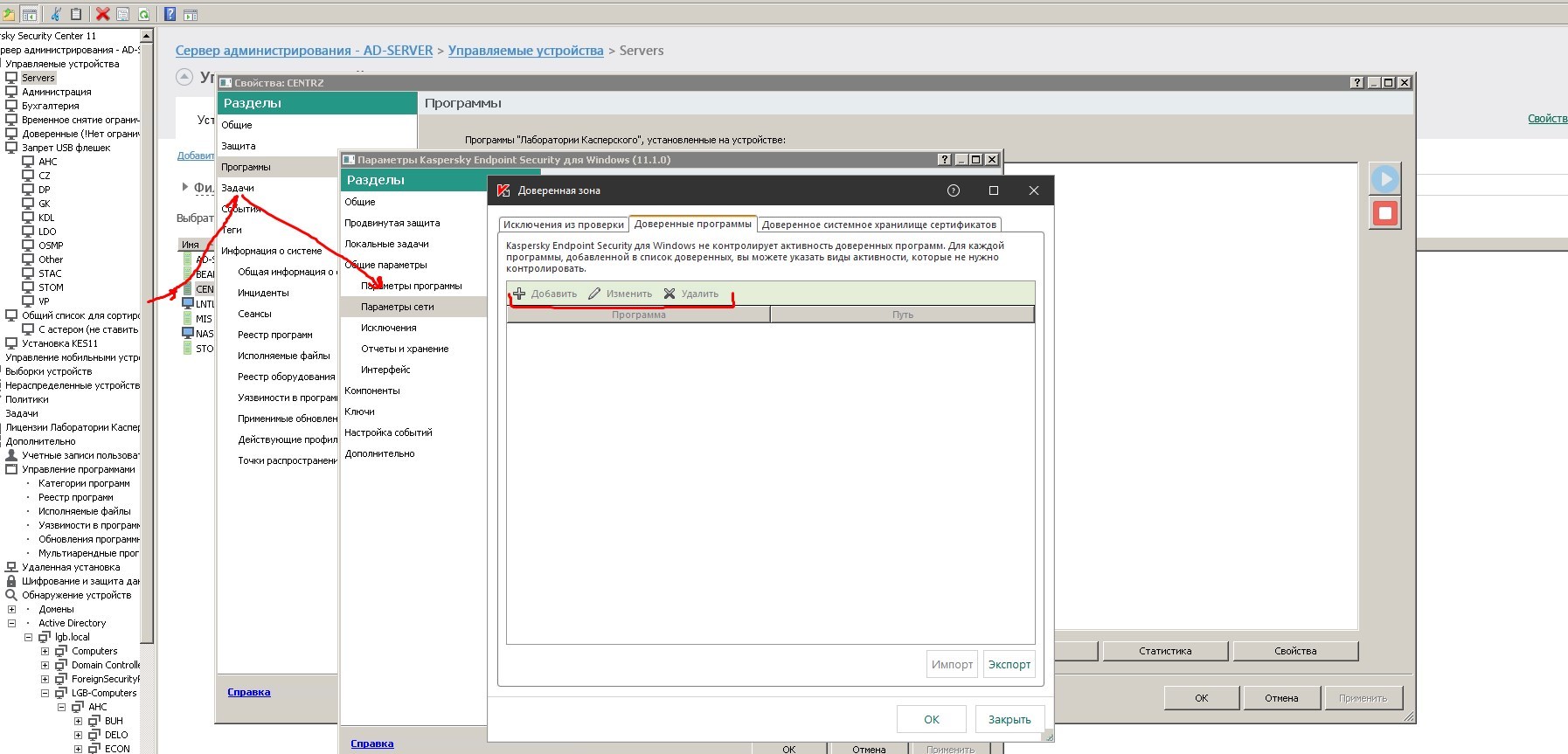Click the Добавить (add) toolbar button

coord(545,294)
